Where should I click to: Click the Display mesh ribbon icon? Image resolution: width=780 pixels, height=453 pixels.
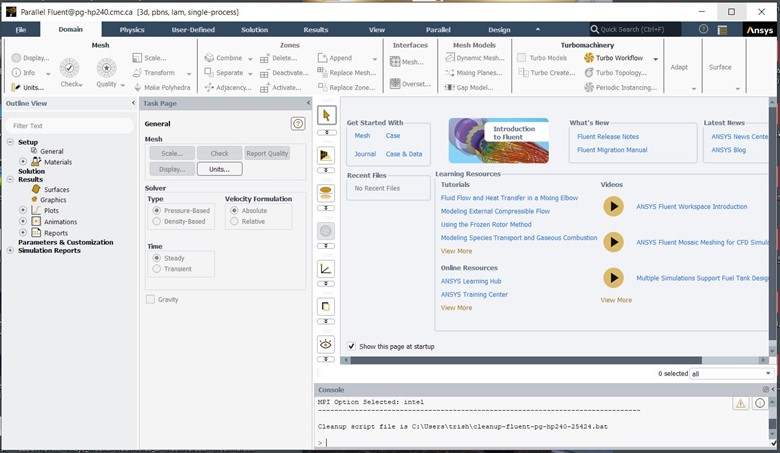click(30, 58)
